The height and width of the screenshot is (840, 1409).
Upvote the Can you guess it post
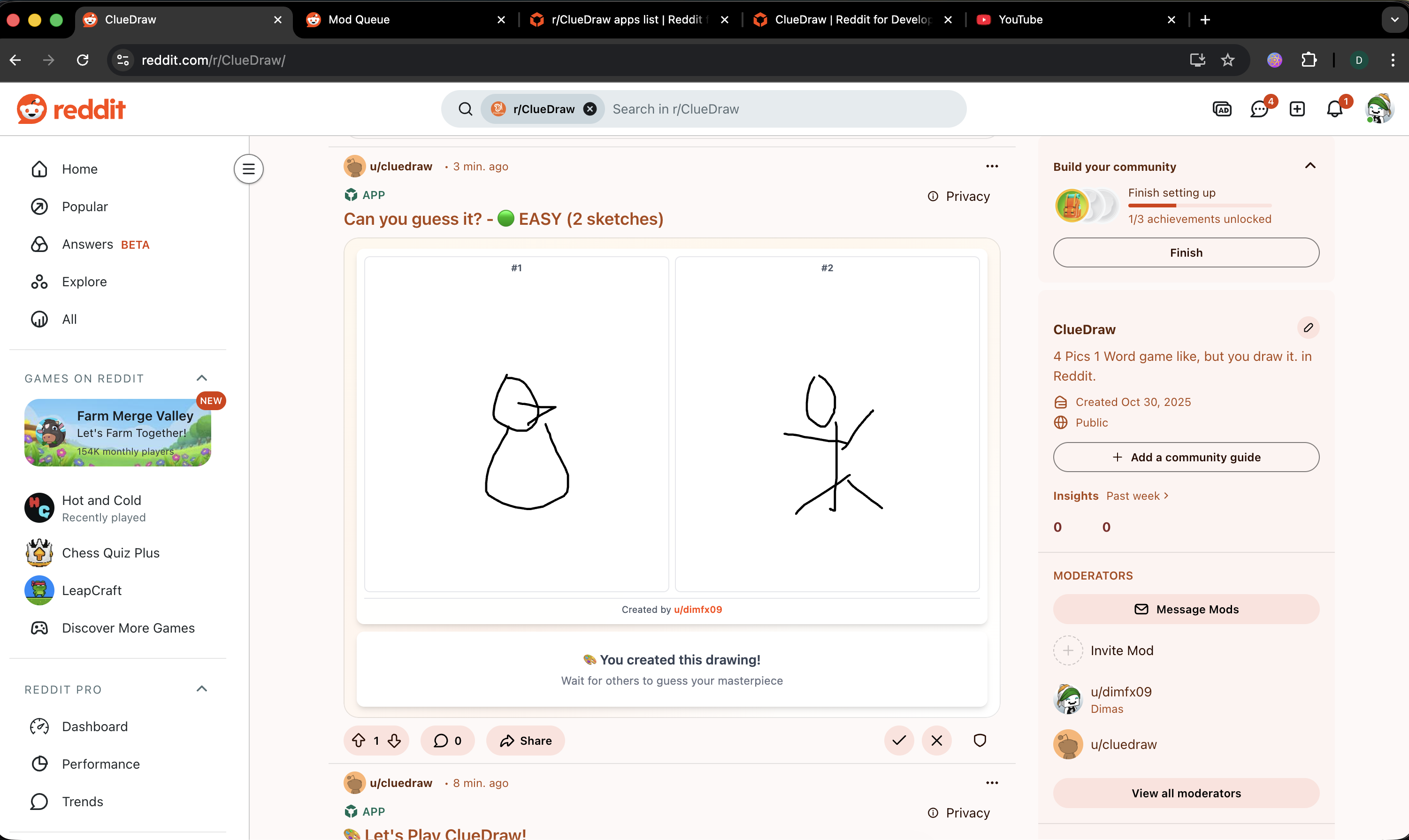(x=358, y=741)
